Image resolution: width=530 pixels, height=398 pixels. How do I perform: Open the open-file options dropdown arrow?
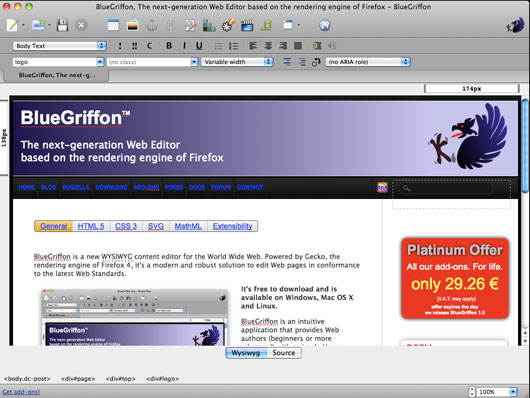(x=49, y=25)
